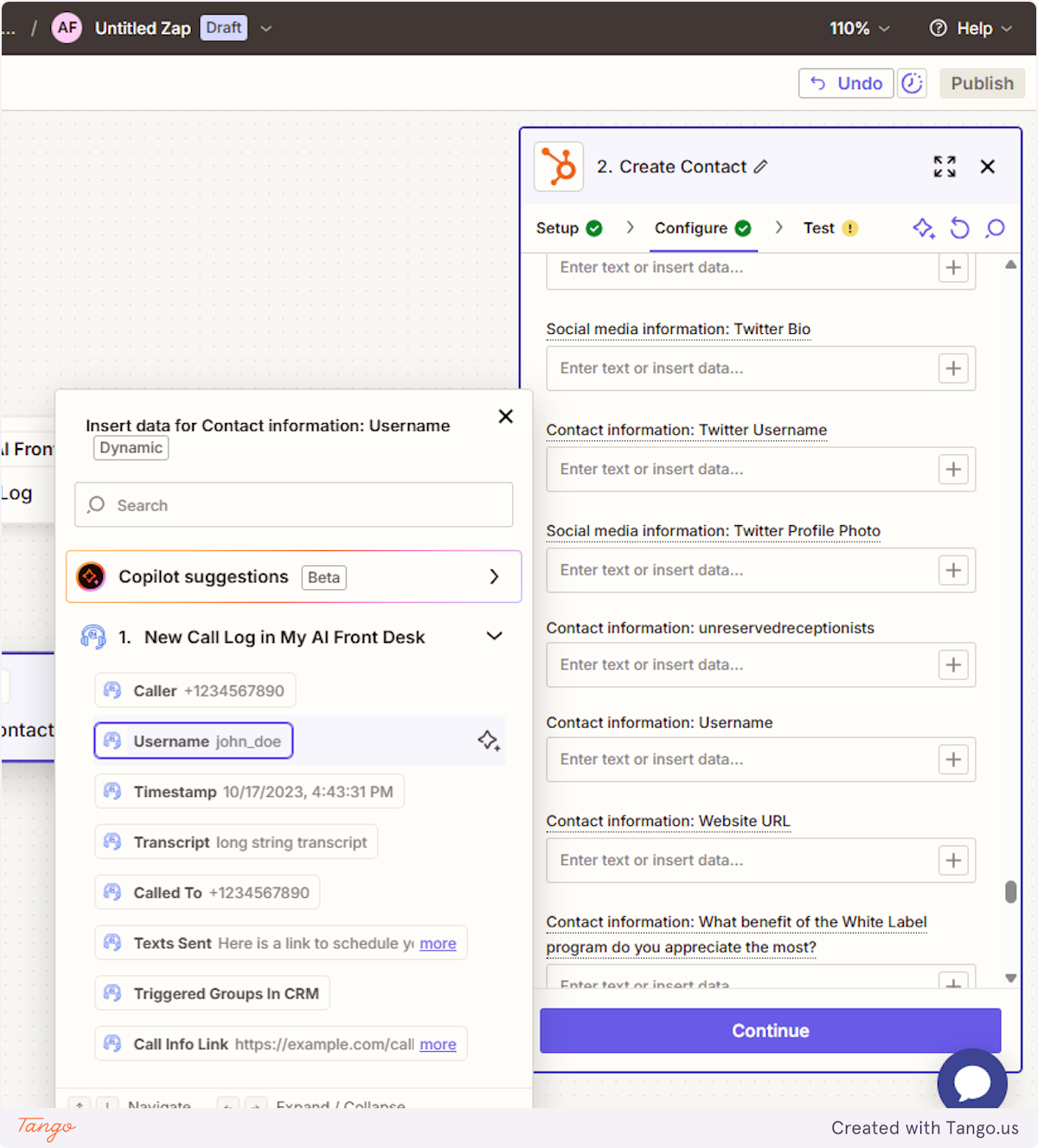1038x1148 pixels.
Task: Click the AF account avatar
Action: click(x=67, y=28)
